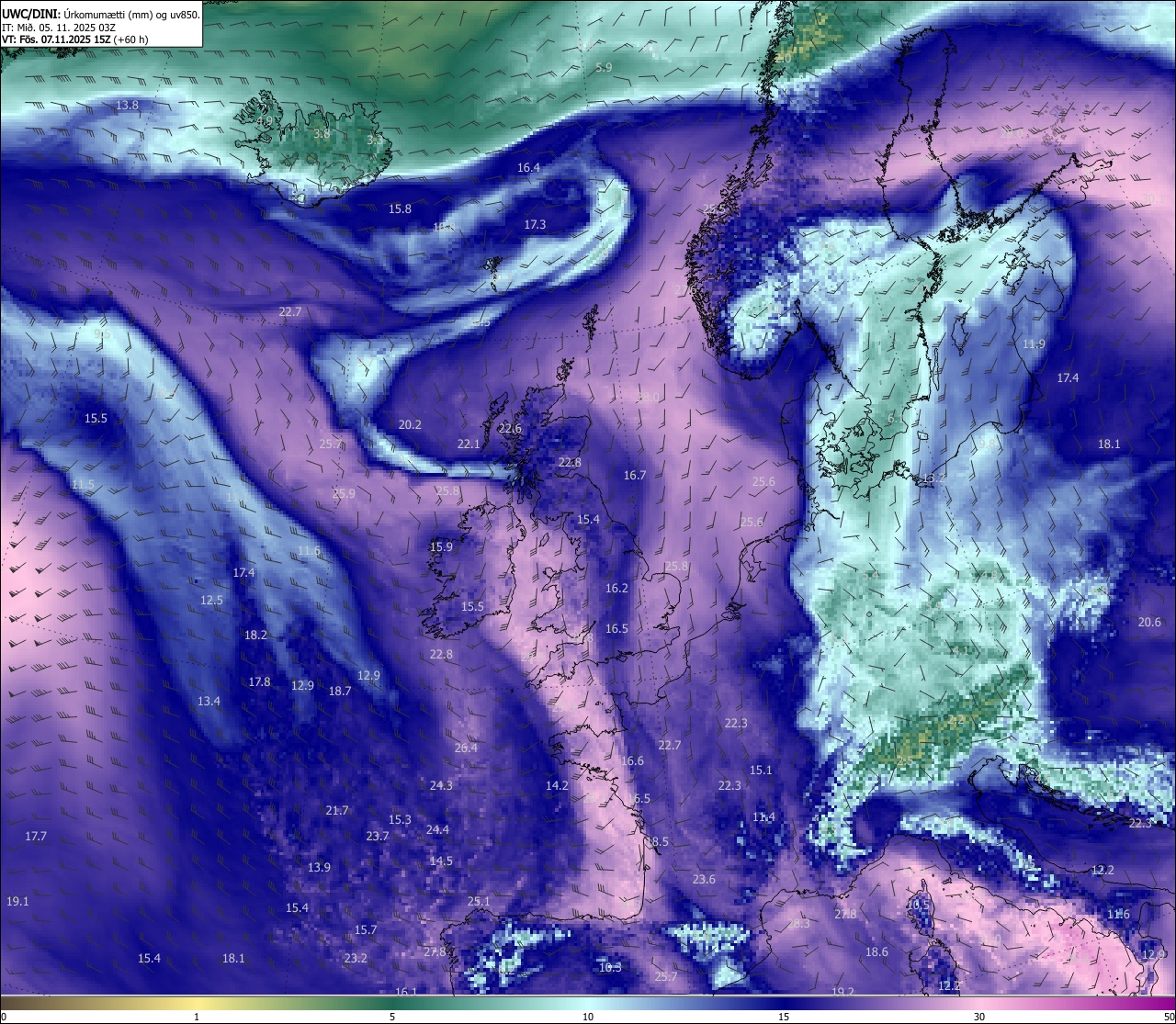Viewport: 1176px width, 1024px height.
Task: Click the 14.5 value label
Action: click(x=441, y=861)
